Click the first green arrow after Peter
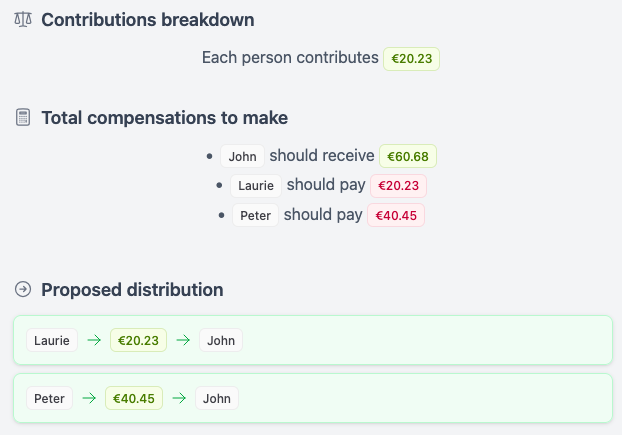Viewport: 622px width, 435px height. pyautogui.click(x=89, y=398)
